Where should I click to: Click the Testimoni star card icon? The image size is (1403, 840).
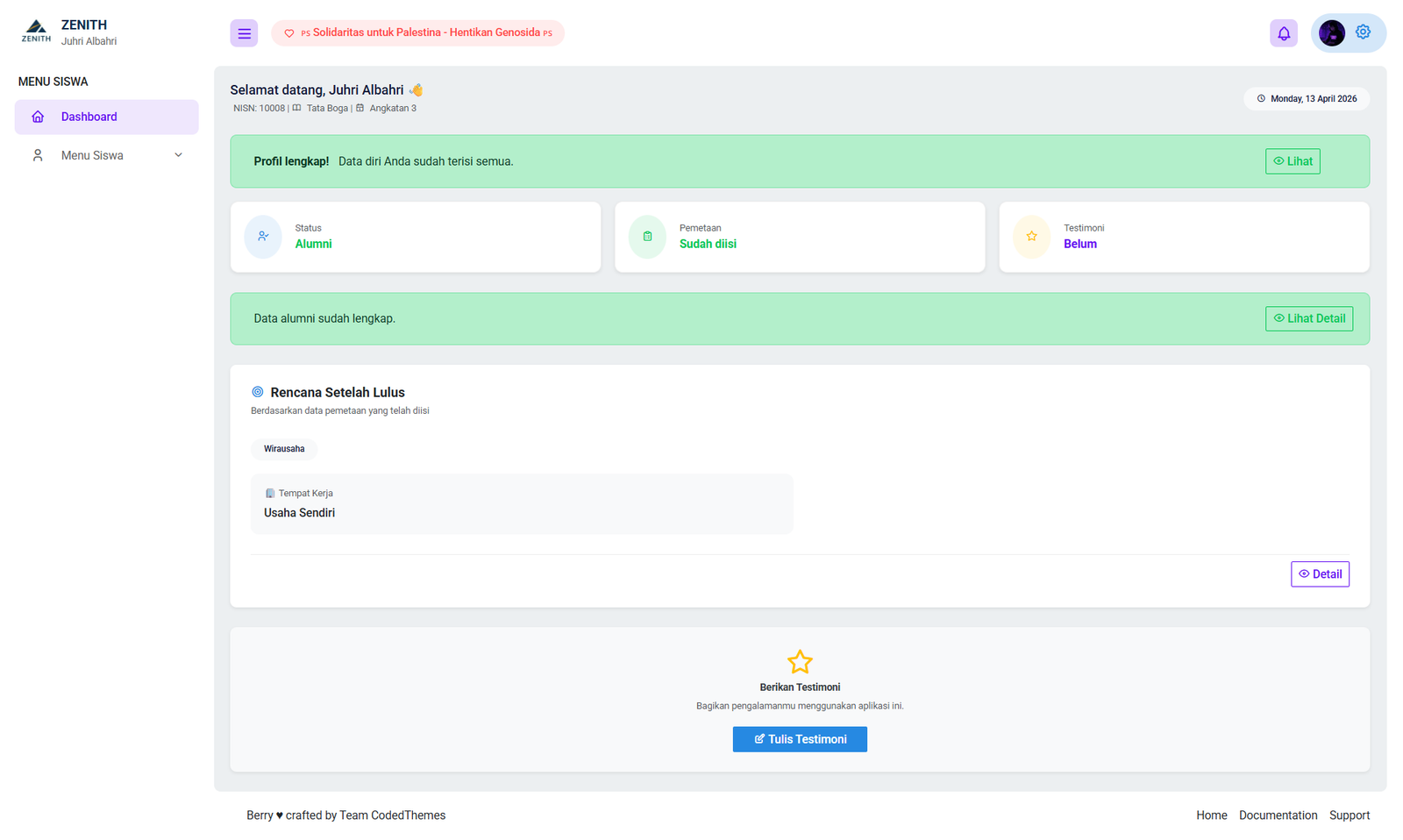(x=1031, y=237)
